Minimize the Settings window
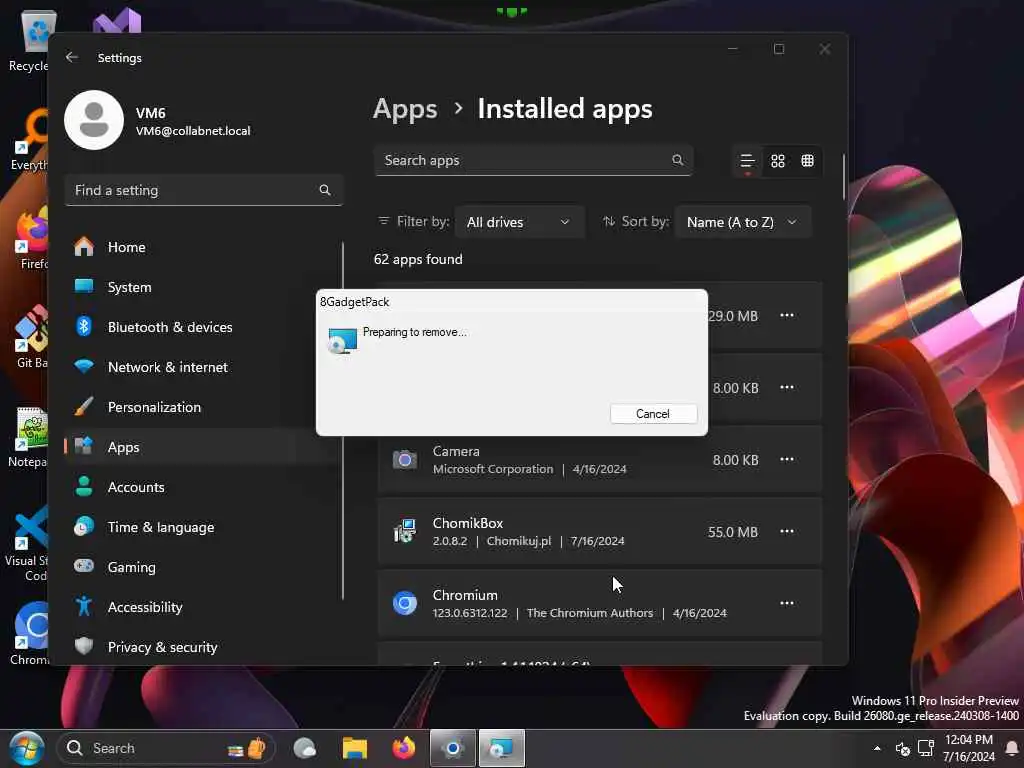Image resolution: width=1024 pixels, height=768 pixels. (x=733, y=49)
